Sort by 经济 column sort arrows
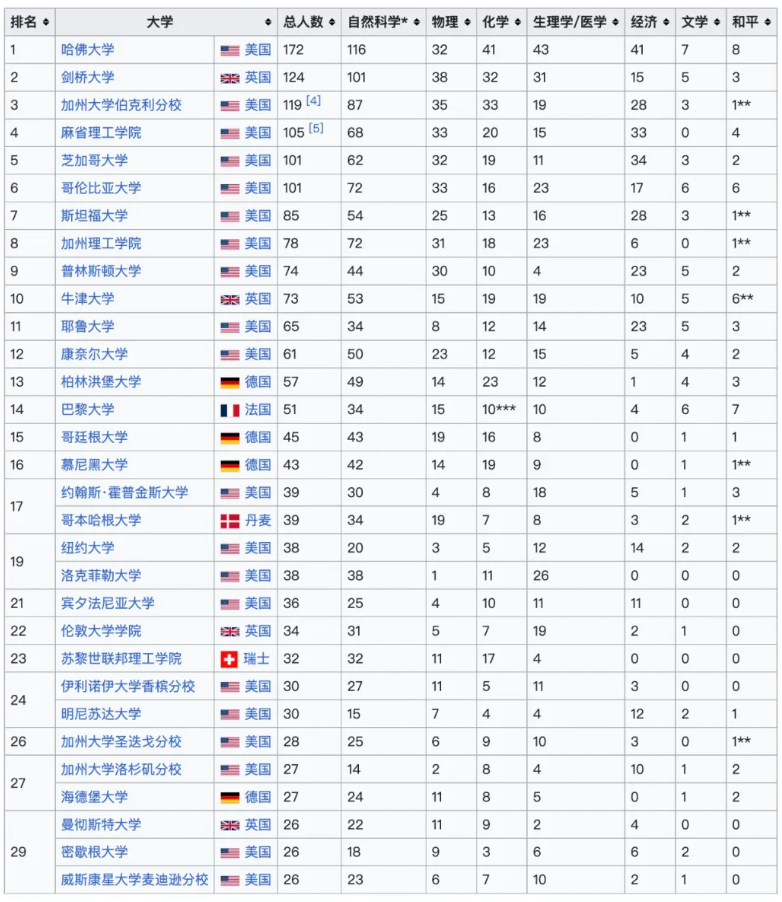The image size is (782, 902). 666,22
